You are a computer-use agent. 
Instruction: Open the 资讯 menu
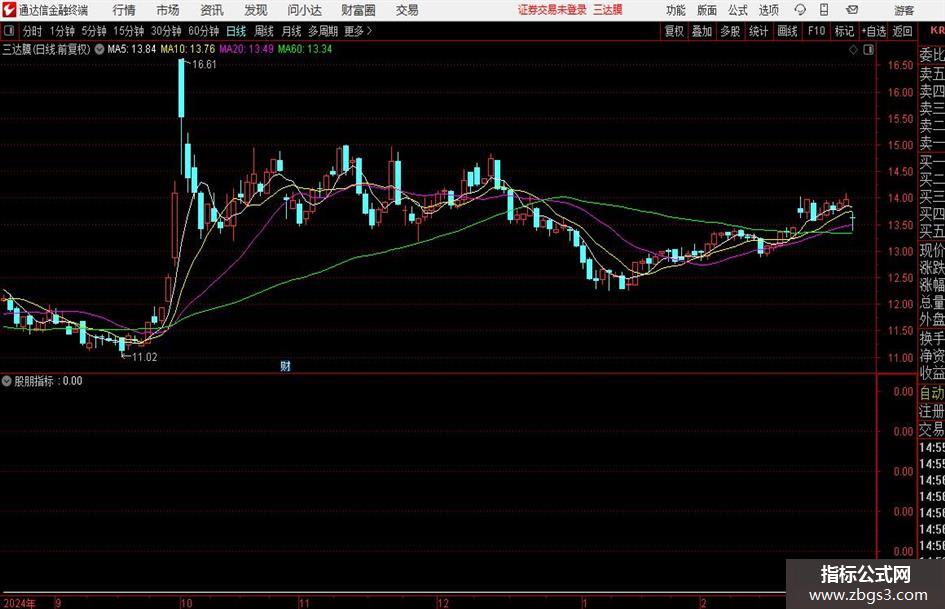pyautogui.click(x=212, y=10)
